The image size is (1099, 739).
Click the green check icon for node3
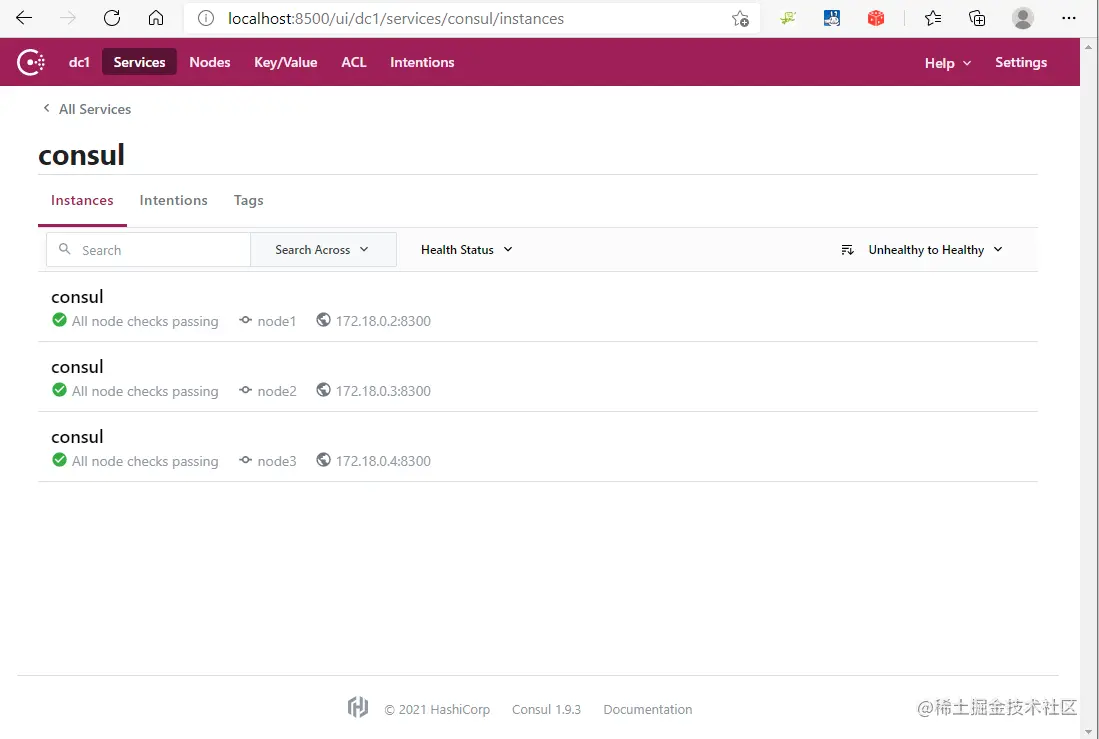coord(60,460)
